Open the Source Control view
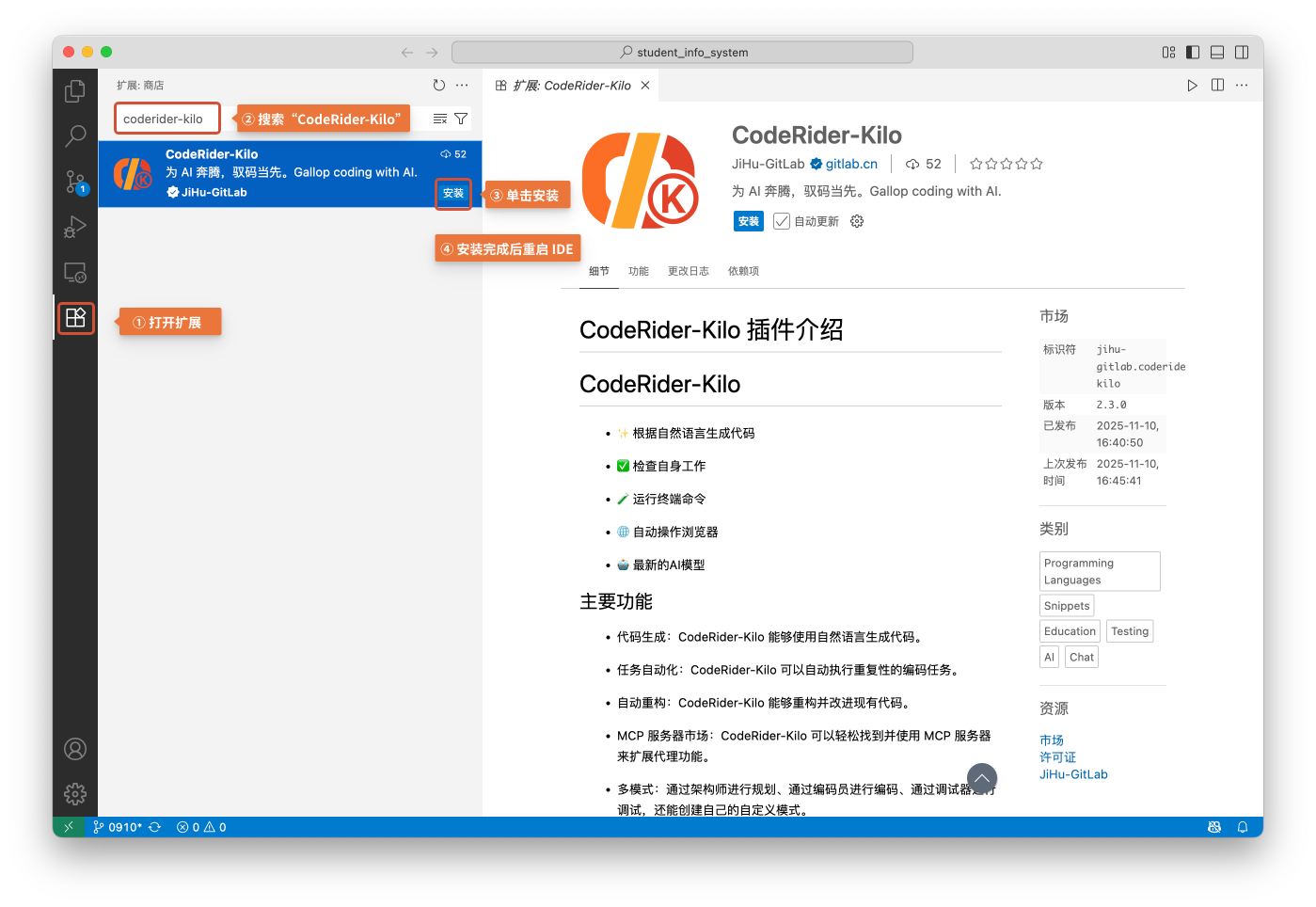This screenshot has width=1316, height=907. pos(75,182)
